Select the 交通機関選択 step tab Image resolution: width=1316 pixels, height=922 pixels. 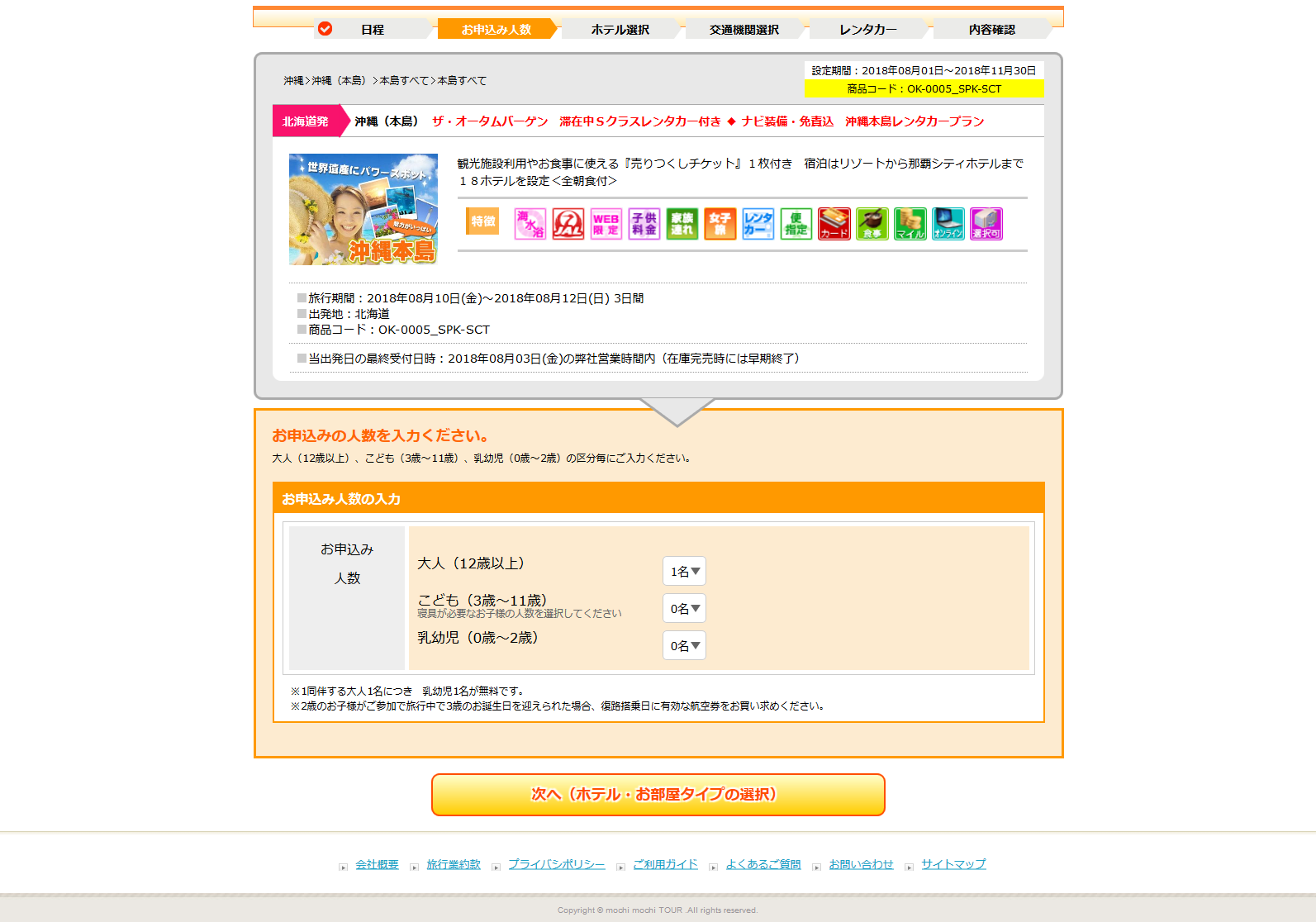point(744,29)
